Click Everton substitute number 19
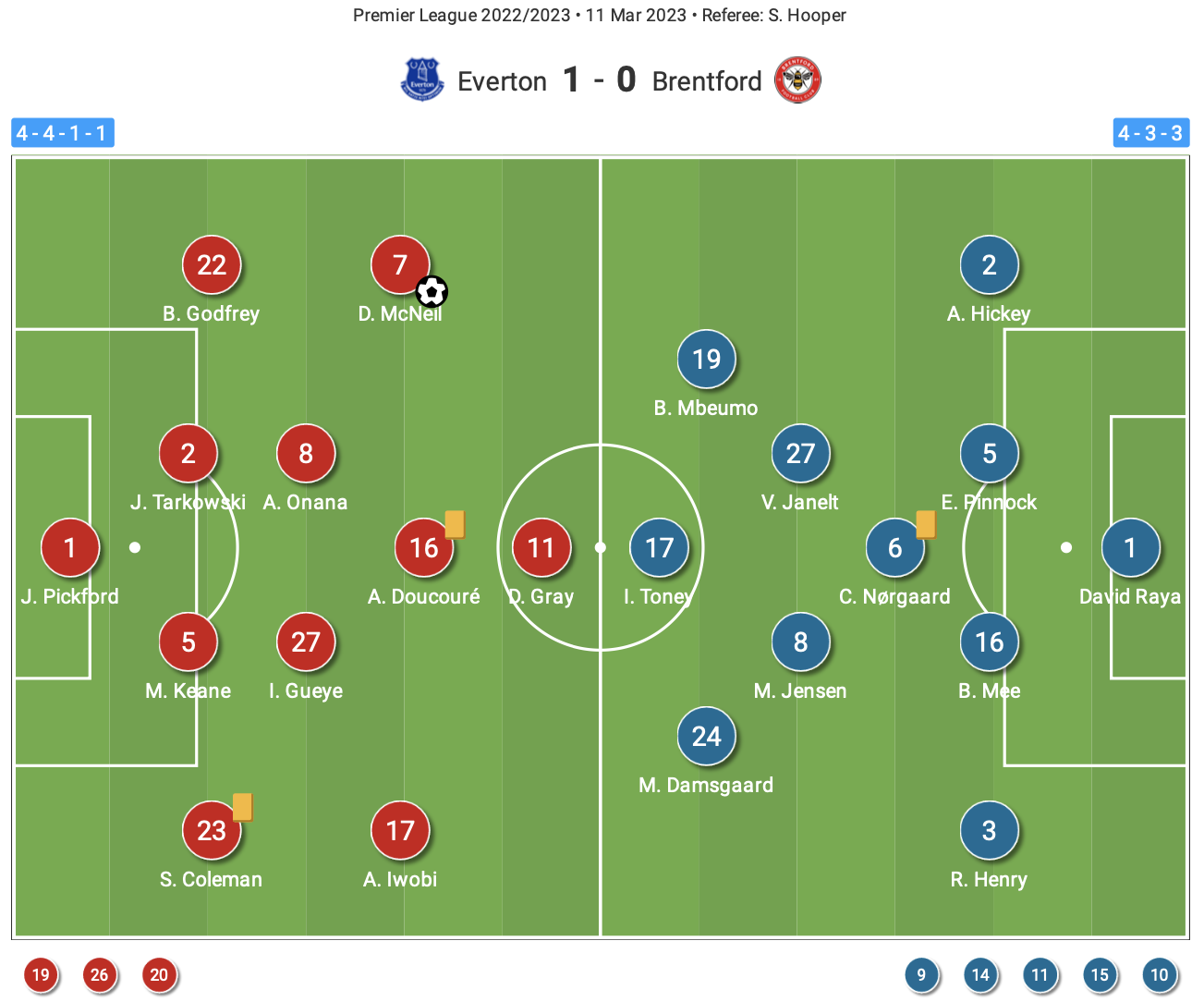Screen dimensions: 1204x1002 (41, 974)
